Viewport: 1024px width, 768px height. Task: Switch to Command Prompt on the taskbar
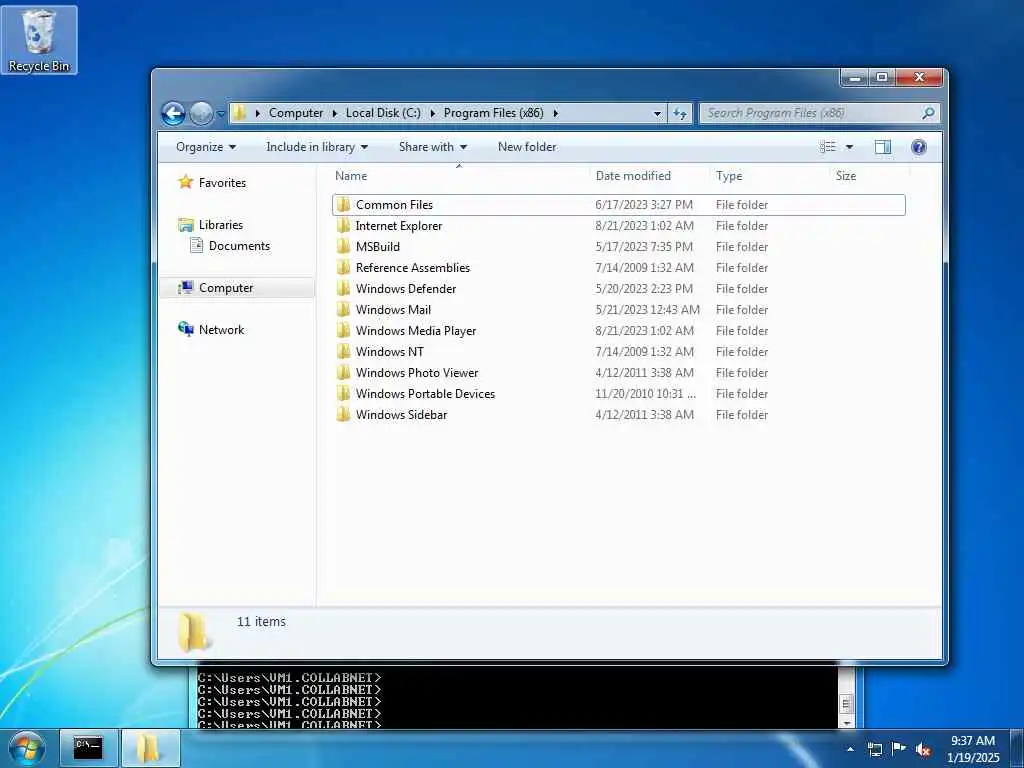88,748
